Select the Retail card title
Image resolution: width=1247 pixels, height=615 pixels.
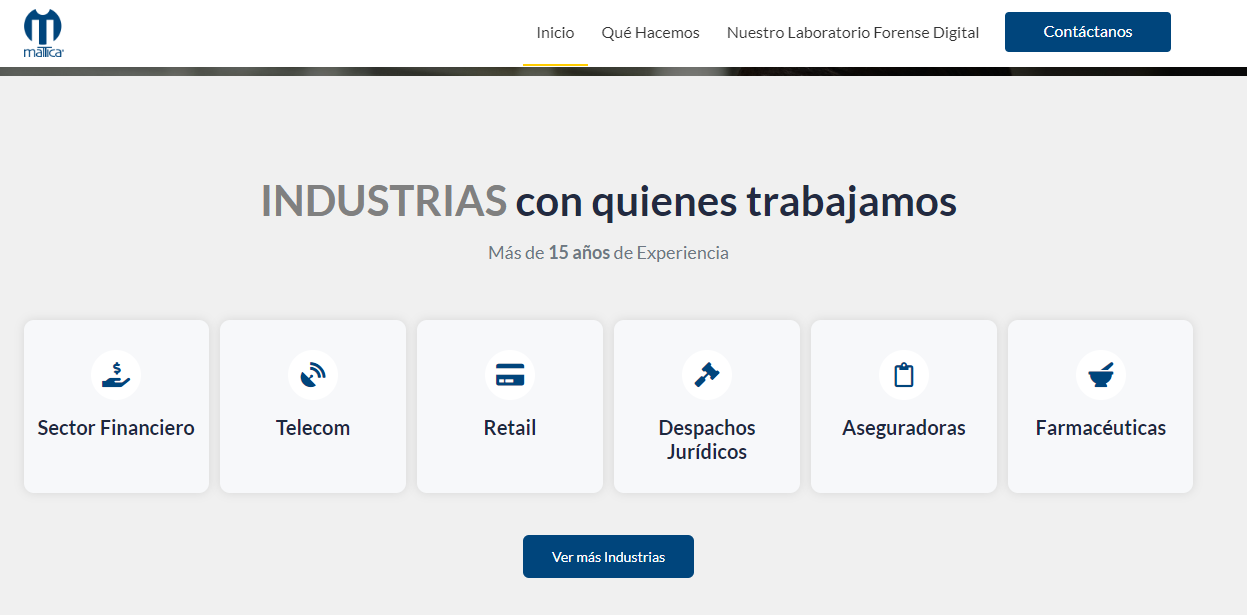point(510,428)
